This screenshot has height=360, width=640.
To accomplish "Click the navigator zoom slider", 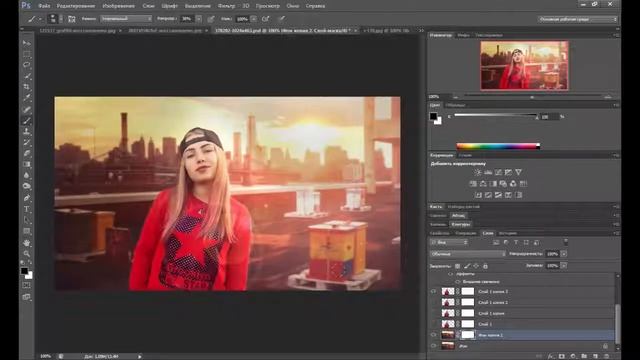I will [532, 97].
